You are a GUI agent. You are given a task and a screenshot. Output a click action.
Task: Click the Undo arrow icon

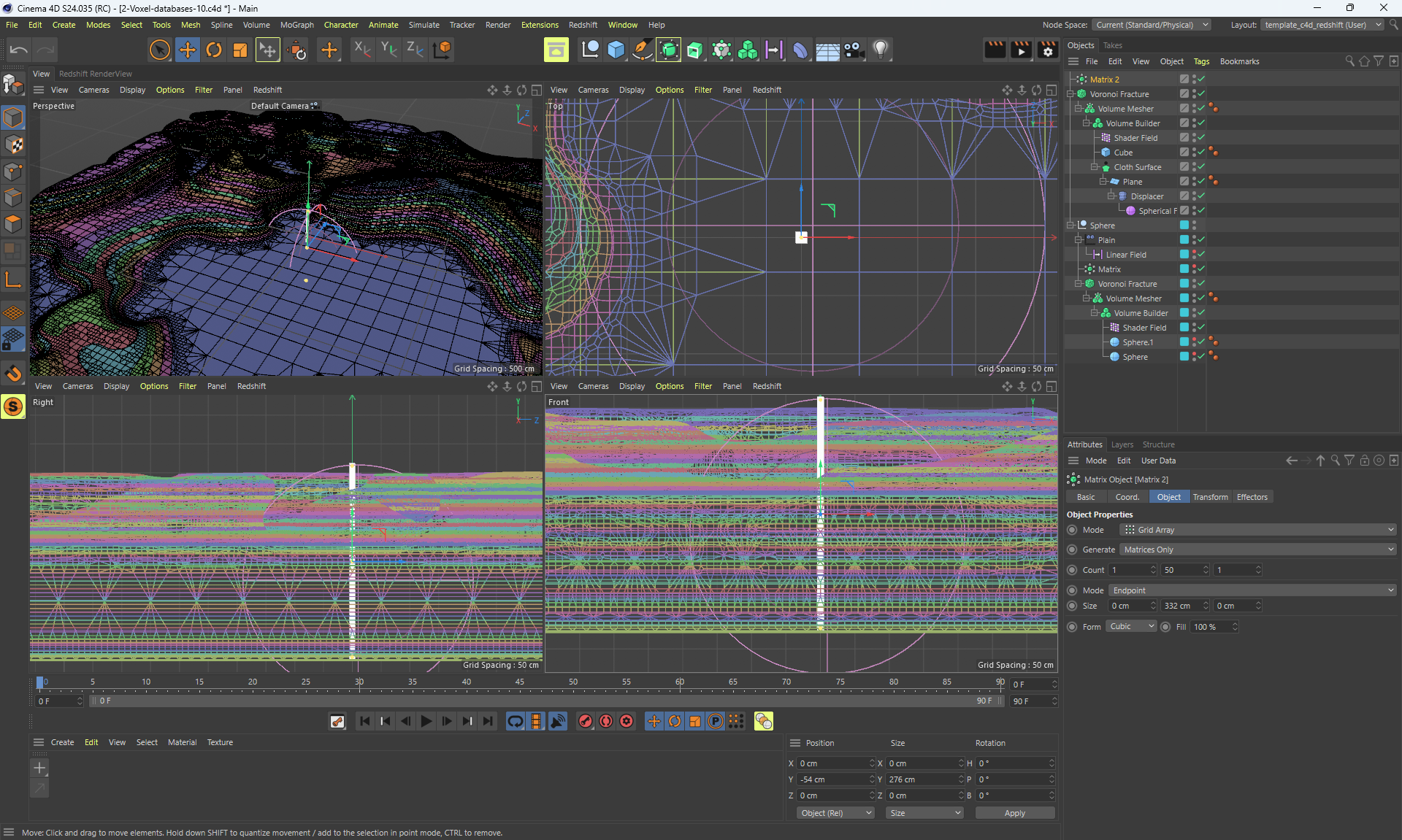[x=19, y=50]
